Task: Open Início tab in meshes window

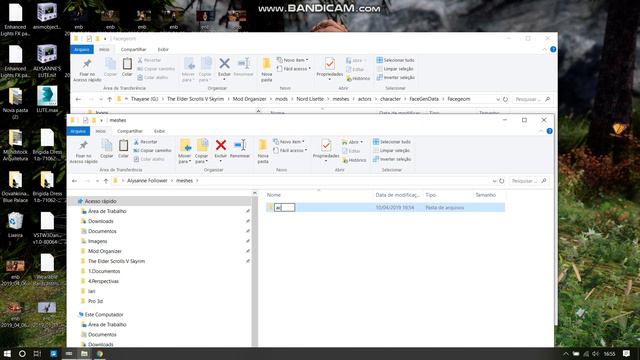Action: (x=100, y=131)
